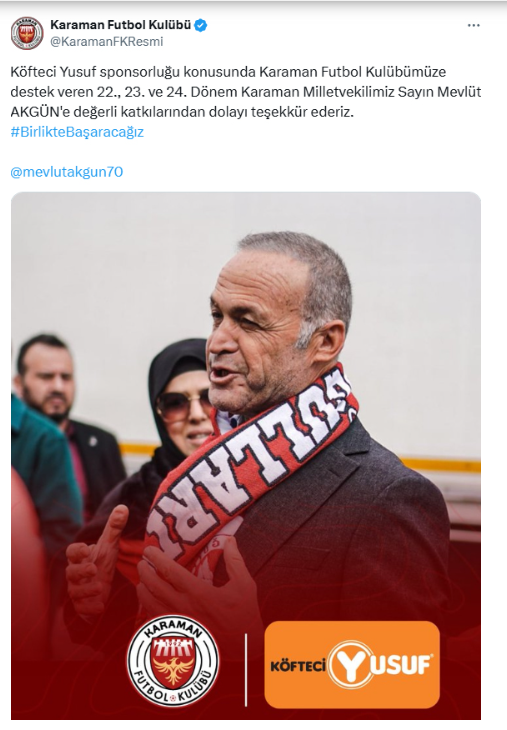Viewport: 507px width, 730px height.
Task: Click the KÖFTECİ word in sponsor logo
Action: pyautogui.click(x=298, y=666)
